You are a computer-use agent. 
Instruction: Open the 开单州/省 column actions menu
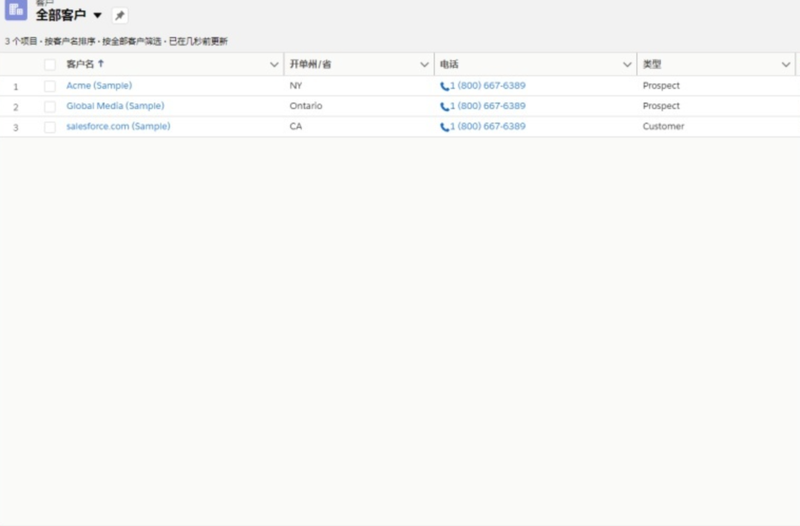(424, 65)
